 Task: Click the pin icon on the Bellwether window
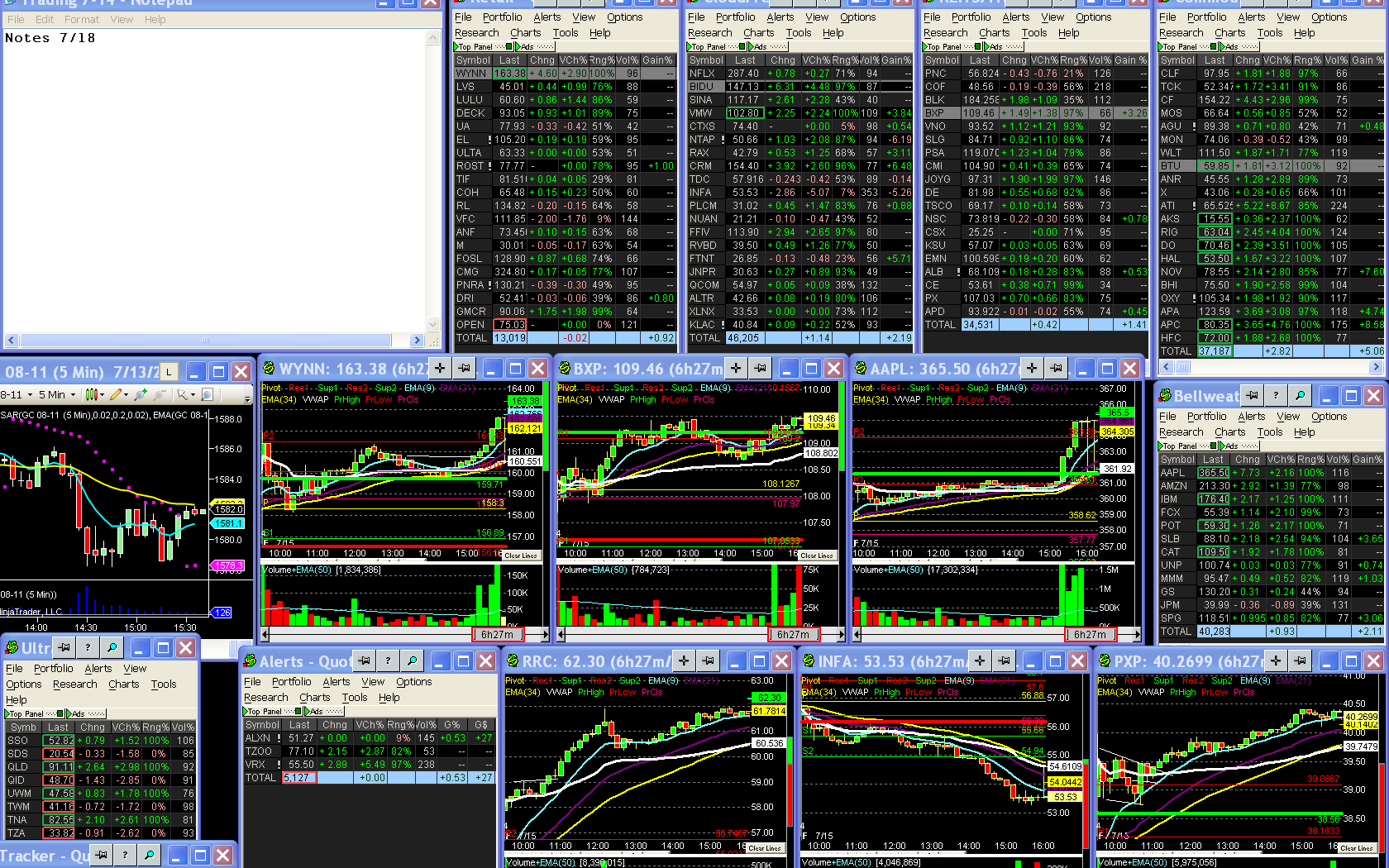coord(1253,395)
